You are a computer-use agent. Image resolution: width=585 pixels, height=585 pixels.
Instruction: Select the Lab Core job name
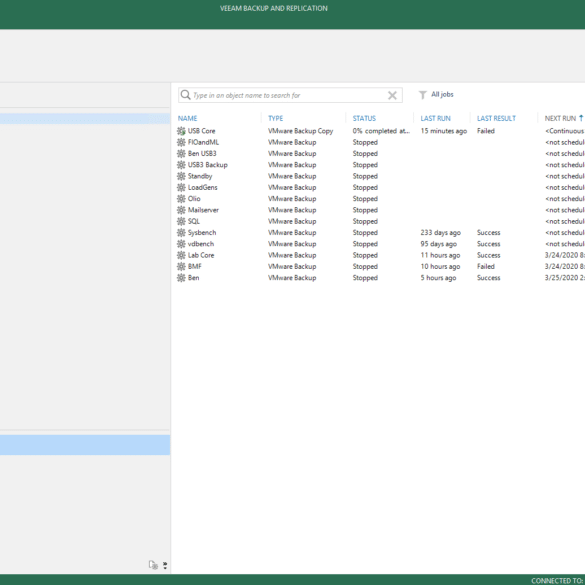click(201, 255)
